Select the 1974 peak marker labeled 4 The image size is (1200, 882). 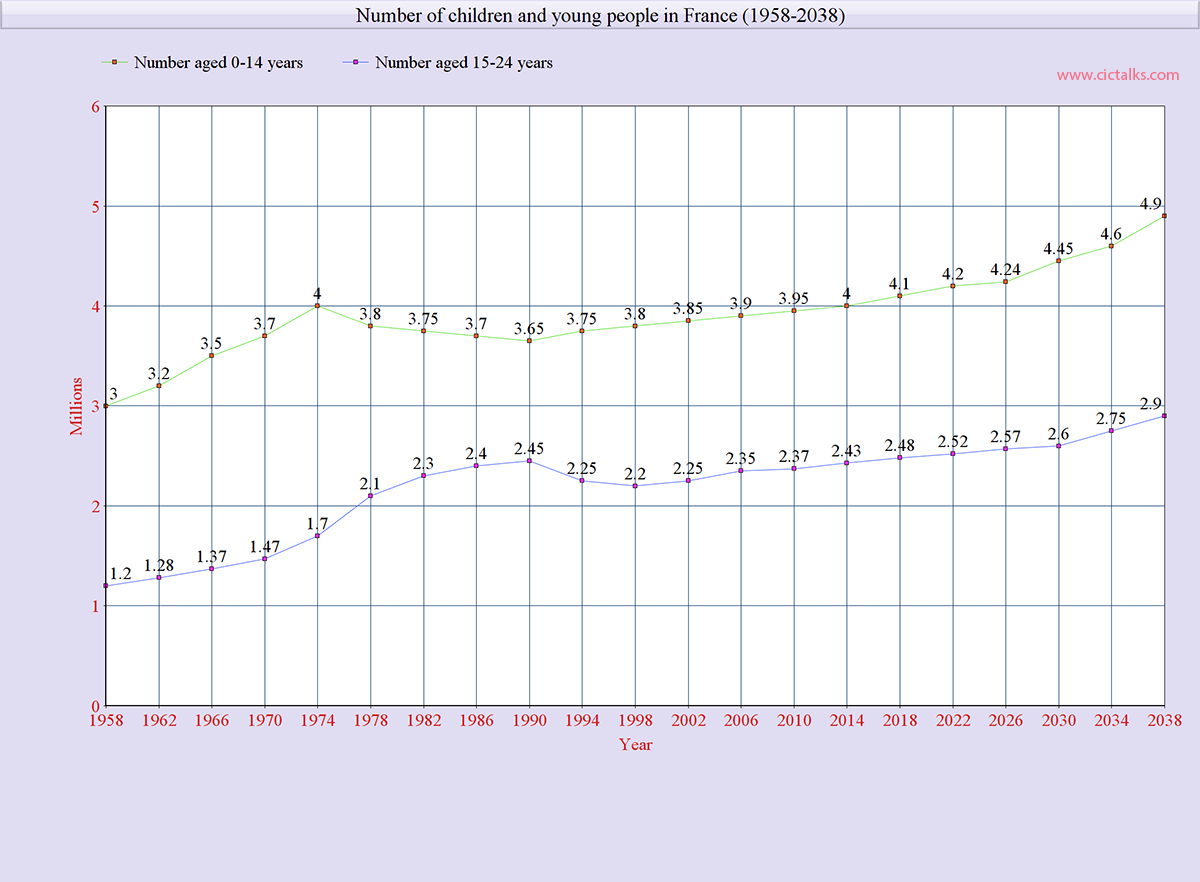tap(319, 305)
